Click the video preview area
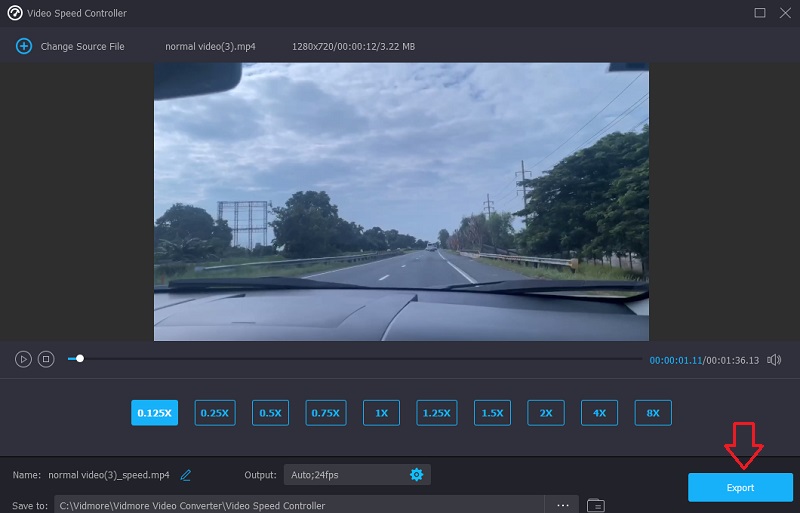This screenshot has height=513, width=800. point(401,201)
